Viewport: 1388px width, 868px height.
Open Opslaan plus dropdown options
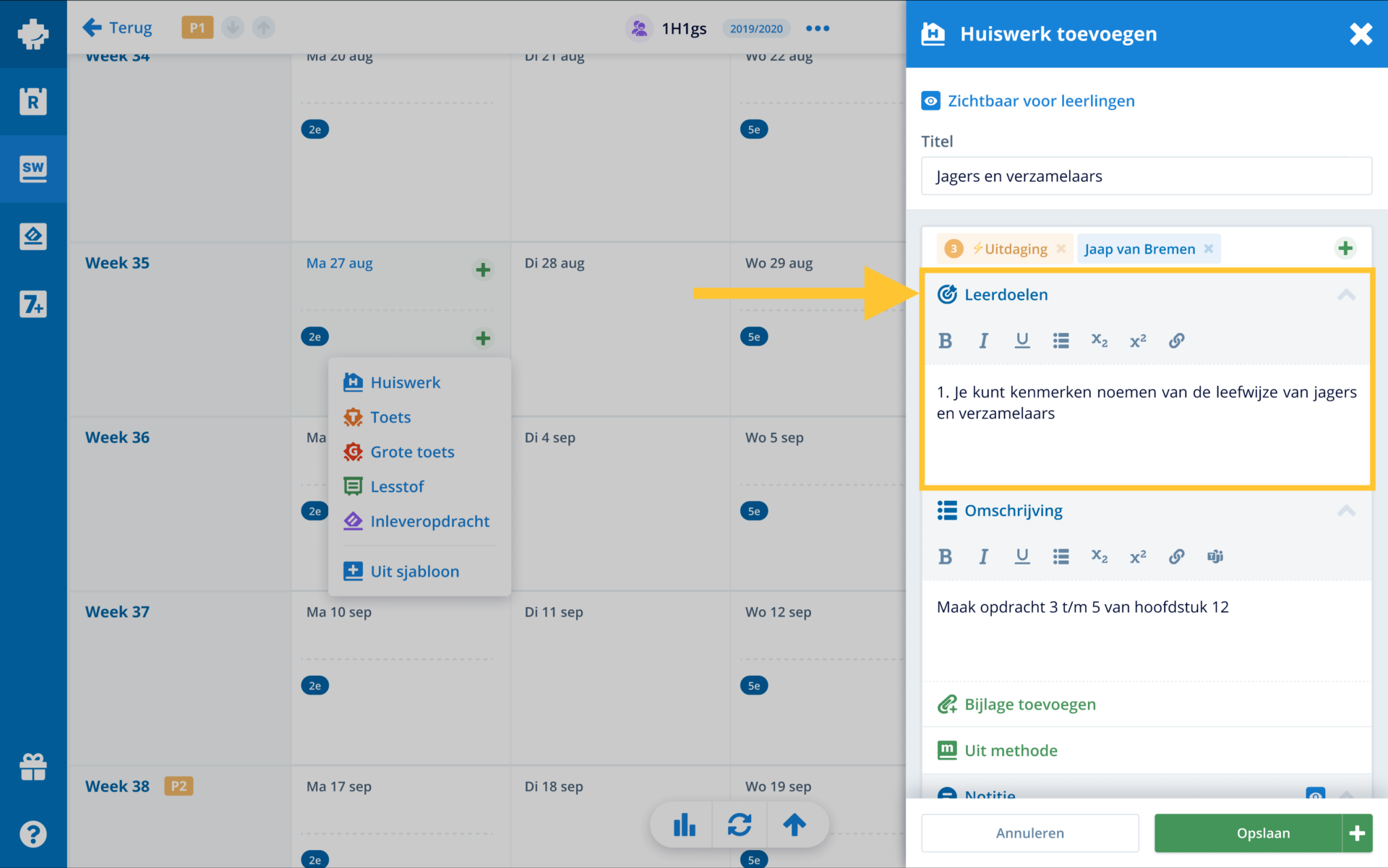pos(1357,833)
